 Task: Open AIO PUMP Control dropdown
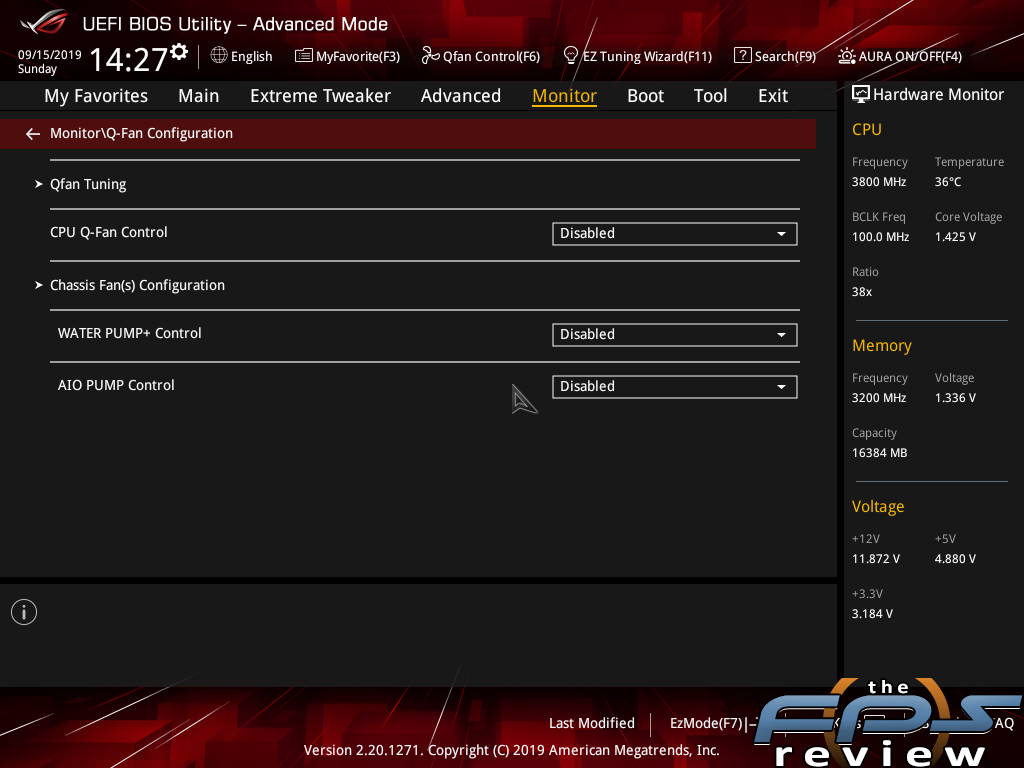(675, 387)
